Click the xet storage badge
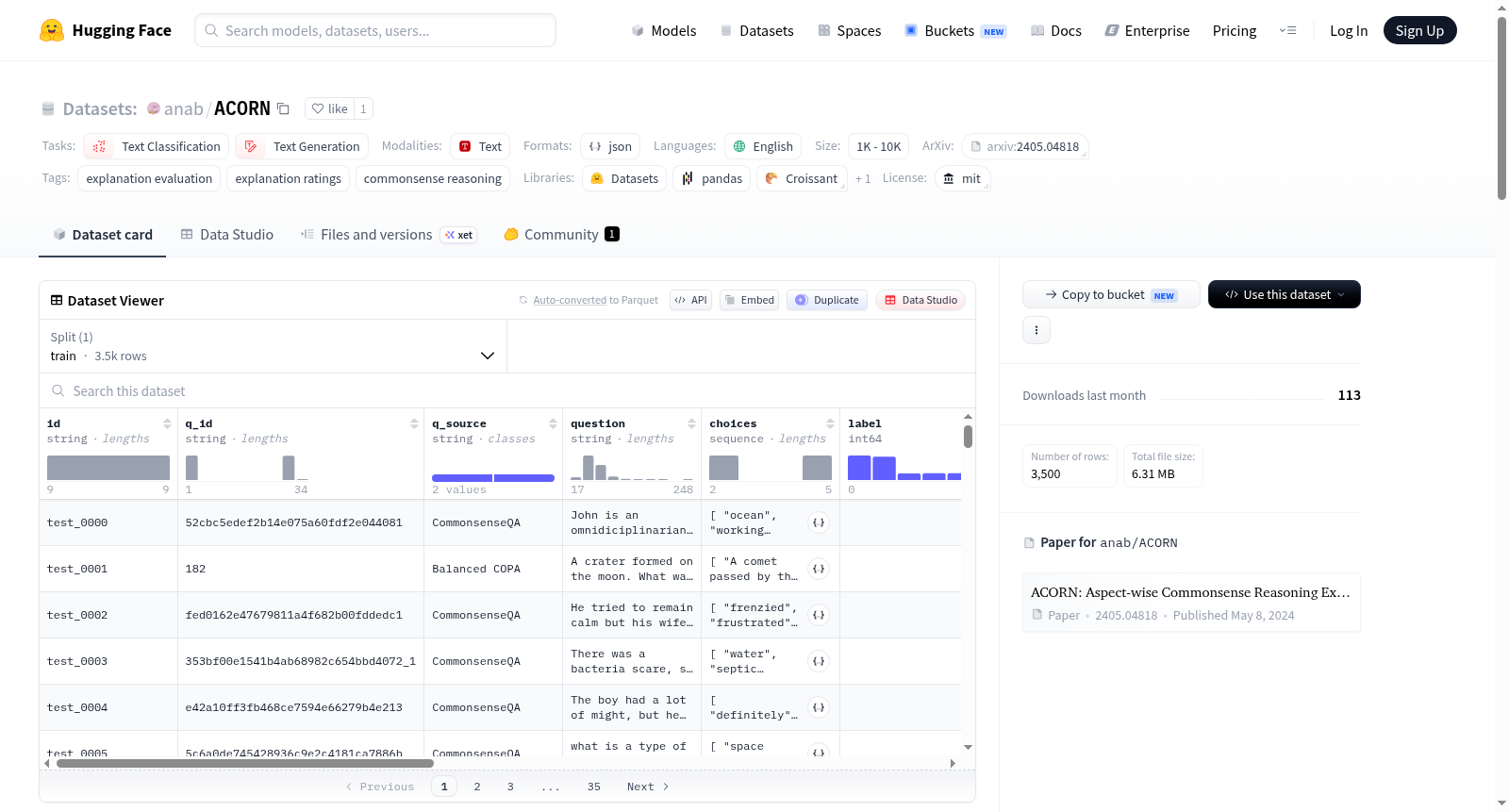The image size is (1509, 812). pyautogui.click(x=459, y=235)
